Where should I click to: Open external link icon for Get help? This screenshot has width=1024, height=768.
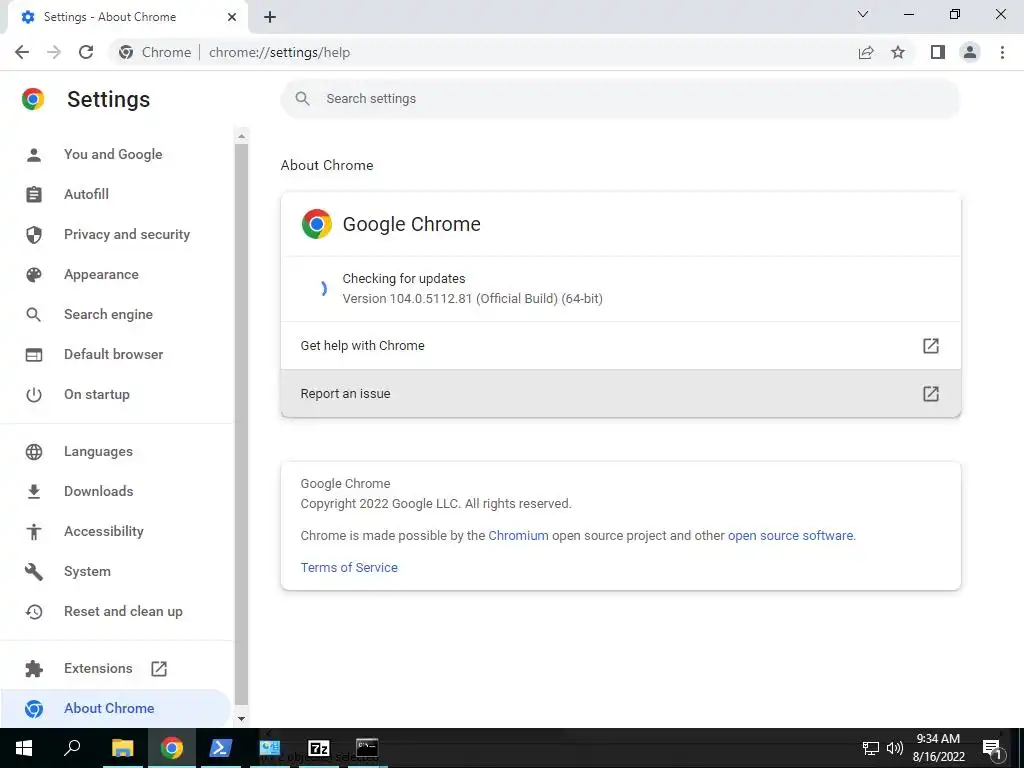931,345
